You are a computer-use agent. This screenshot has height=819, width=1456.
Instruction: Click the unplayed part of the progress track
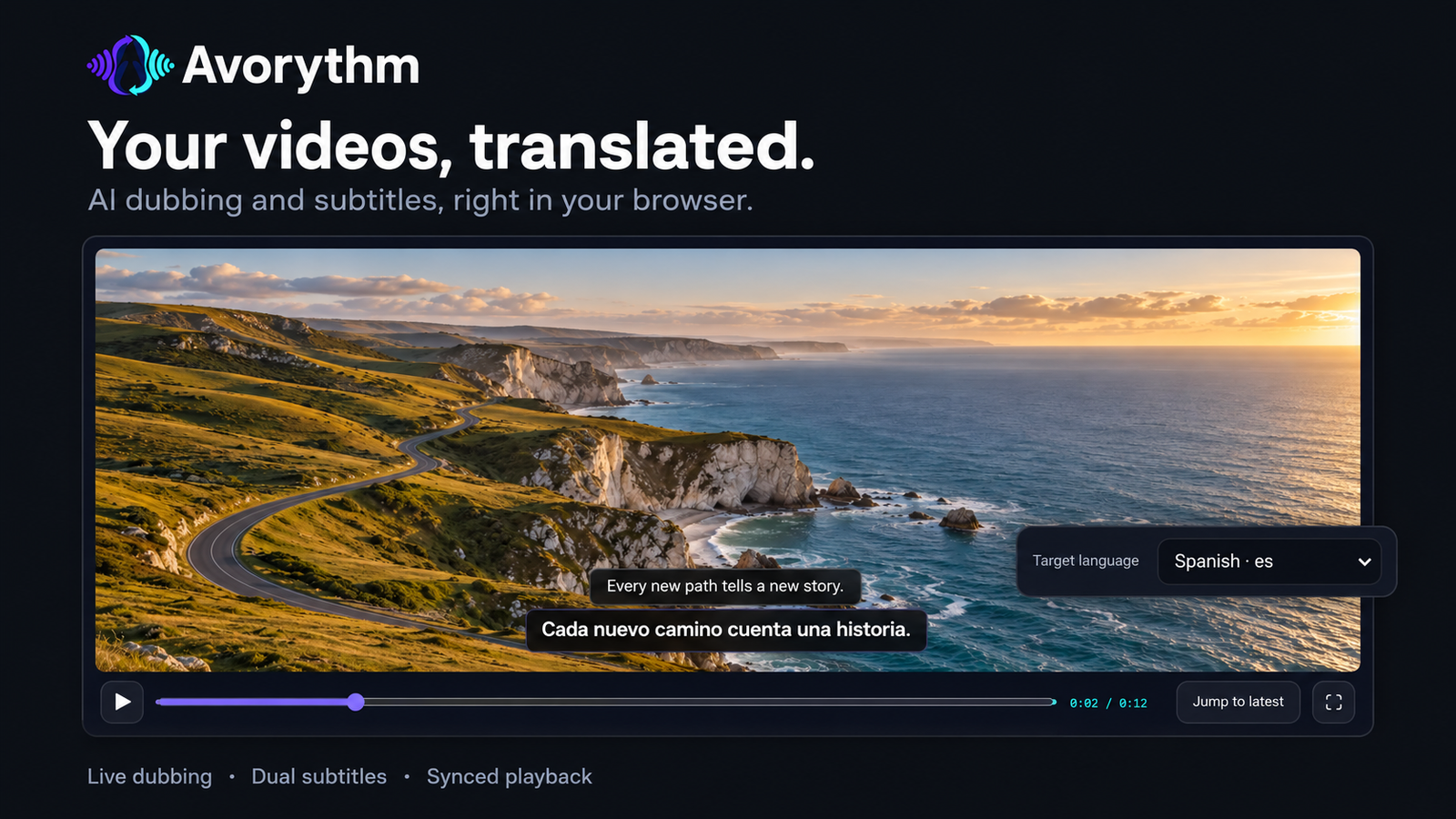(x=710, y=702)
